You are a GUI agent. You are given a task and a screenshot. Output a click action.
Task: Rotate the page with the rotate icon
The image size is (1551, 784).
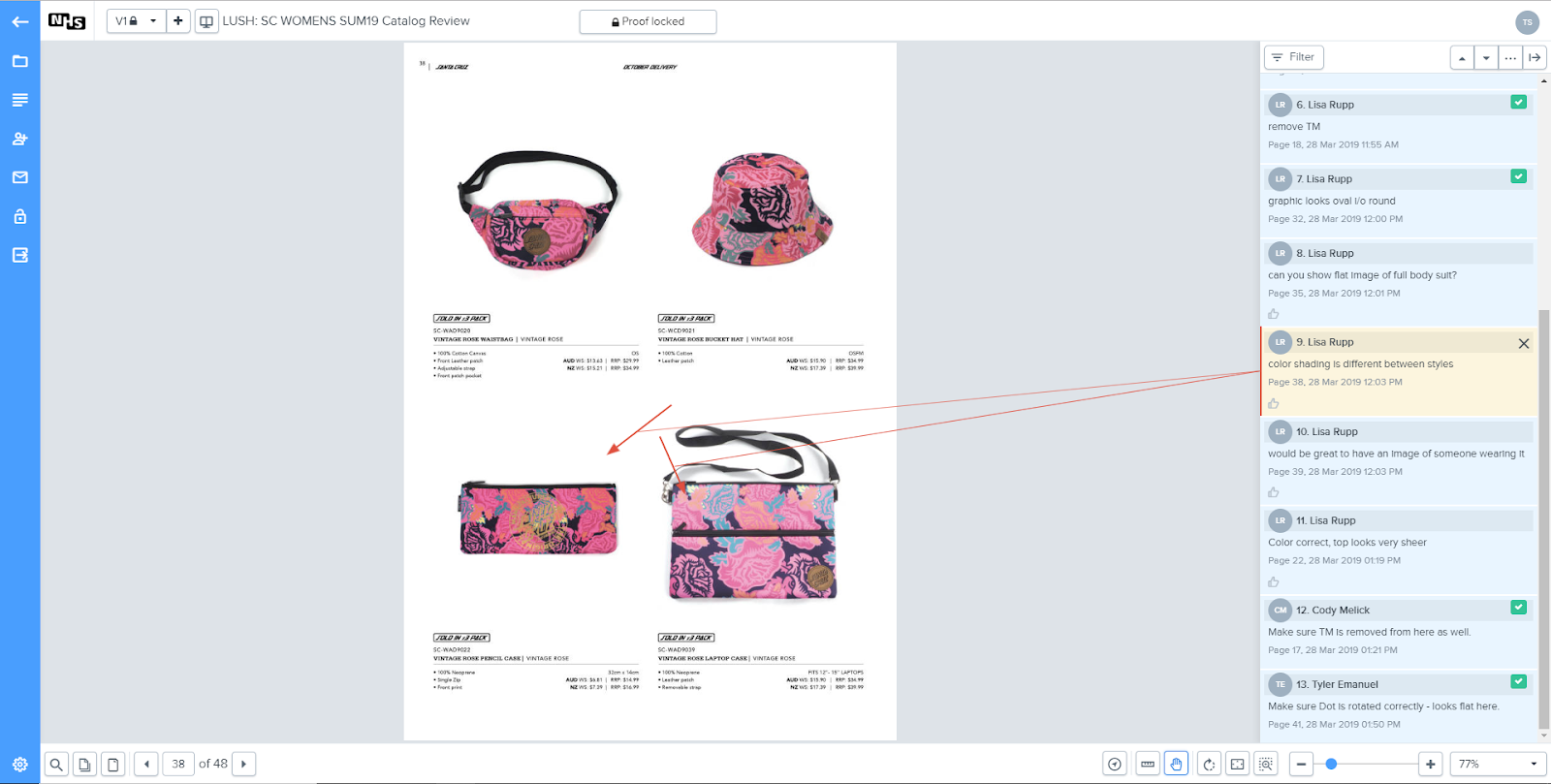tap(1208, 765)
